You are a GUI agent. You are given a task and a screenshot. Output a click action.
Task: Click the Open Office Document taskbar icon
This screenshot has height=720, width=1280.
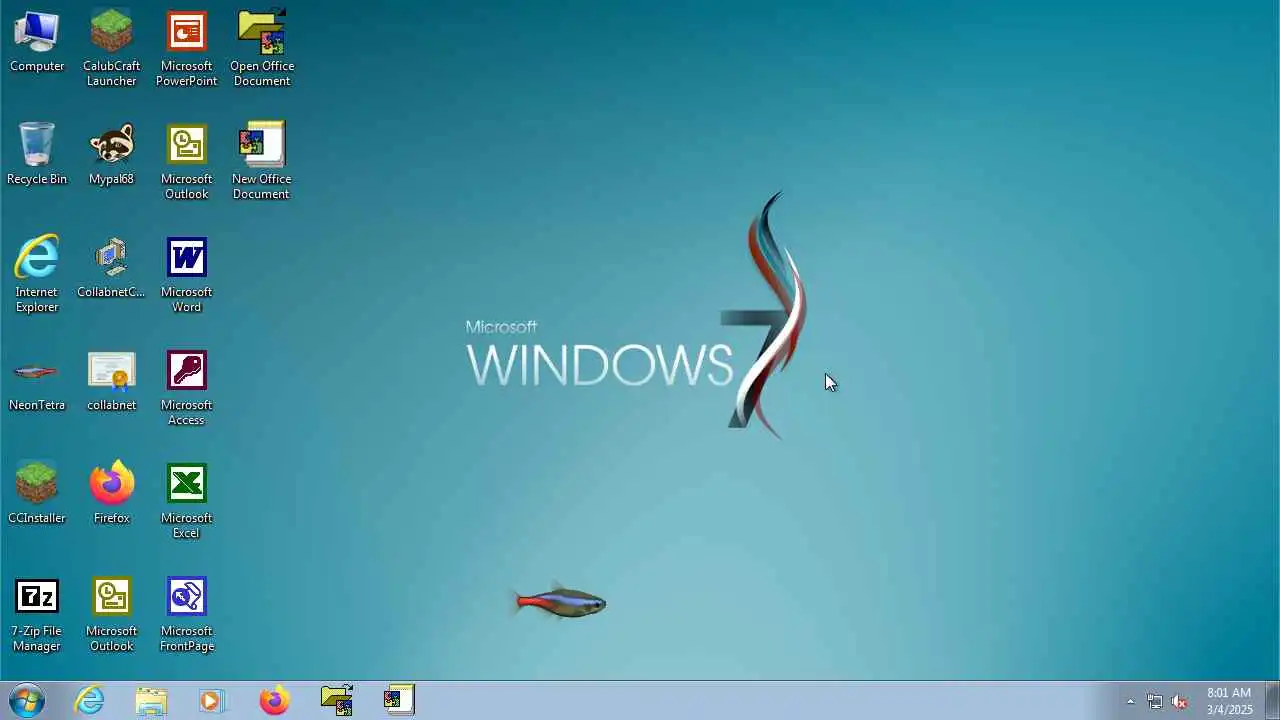[337, 700]
